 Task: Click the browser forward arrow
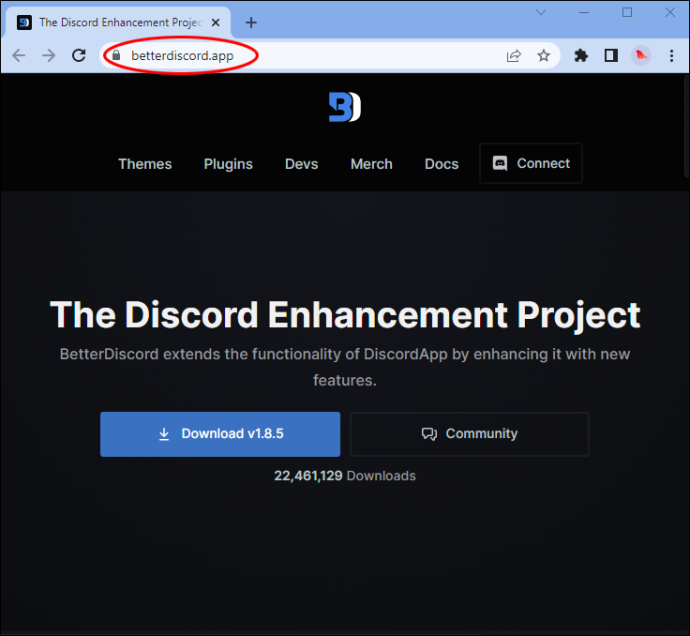(x=49, y=55)
